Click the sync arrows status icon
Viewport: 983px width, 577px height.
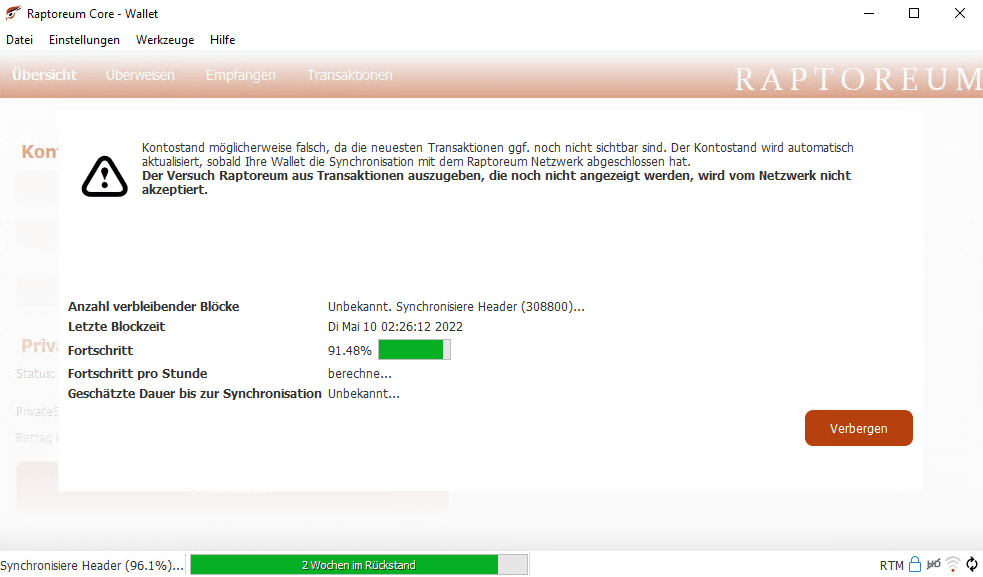pyautogui.click(x=972, y=564)
